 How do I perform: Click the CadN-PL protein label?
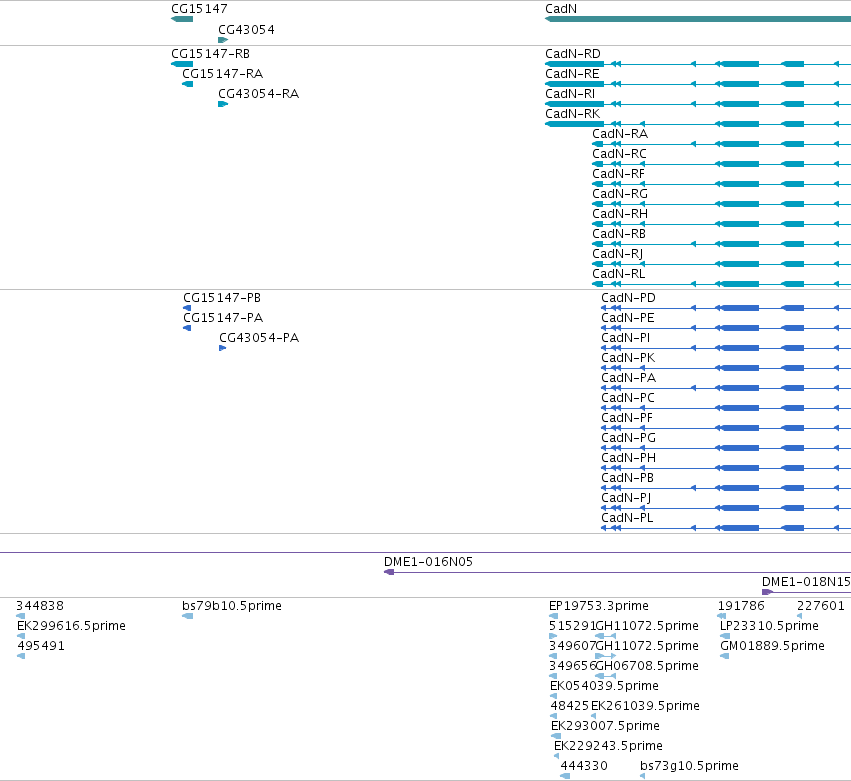[x=627, y=518]
